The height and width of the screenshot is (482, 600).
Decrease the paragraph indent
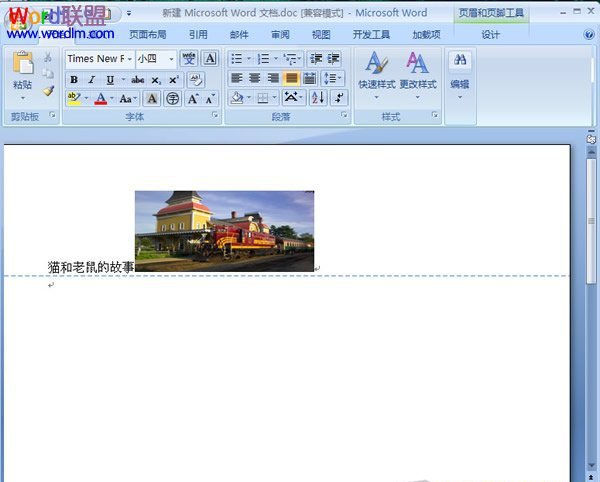(316, 59)
